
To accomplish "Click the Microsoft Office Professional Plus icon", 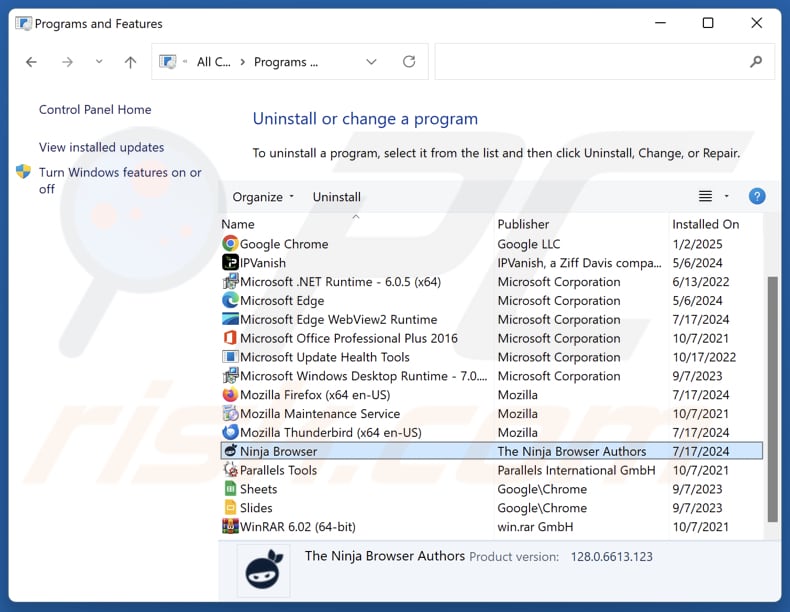I will (230, 338).
